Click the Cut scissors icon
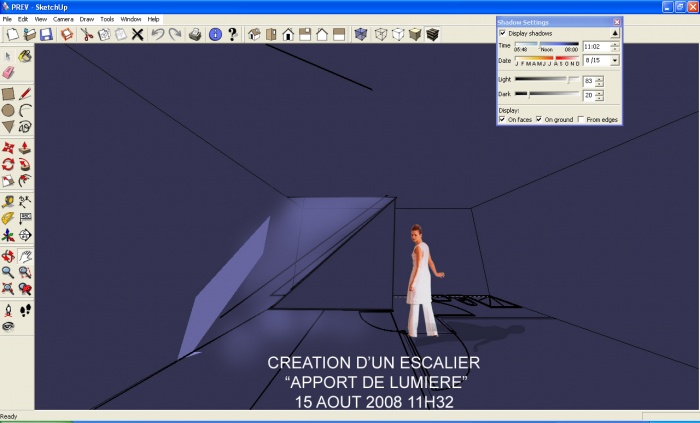The image size is (700, 423). [87, 34]
